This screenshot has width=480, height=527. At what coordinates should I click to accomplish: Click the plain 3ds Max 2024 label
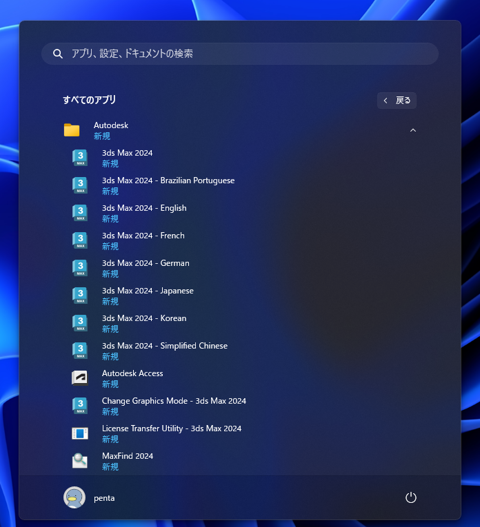click(127, 153)
